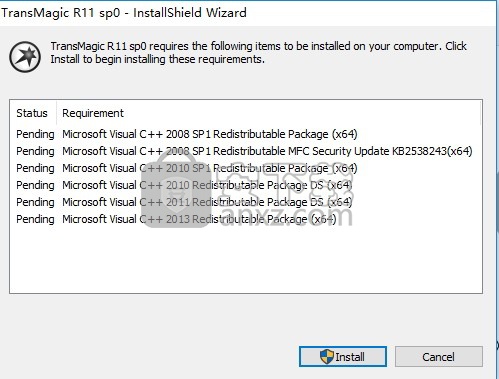The image size is (499, 379).
Task: Click the Requirement column header
Action: [x=93, y=113]
